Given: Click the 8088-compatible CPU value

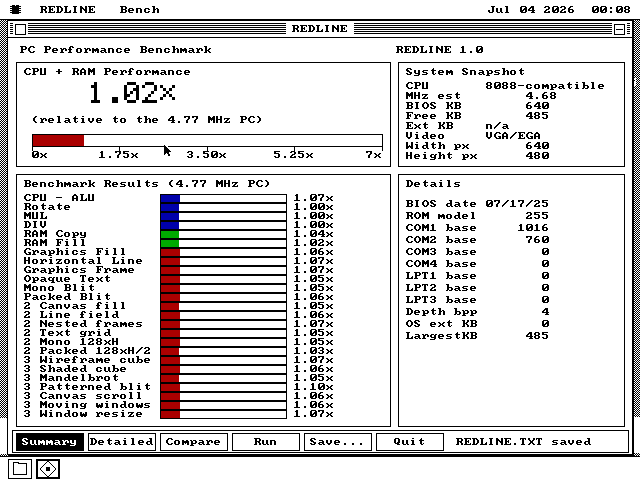Looking at the screenshot, I should pos(545,86).
